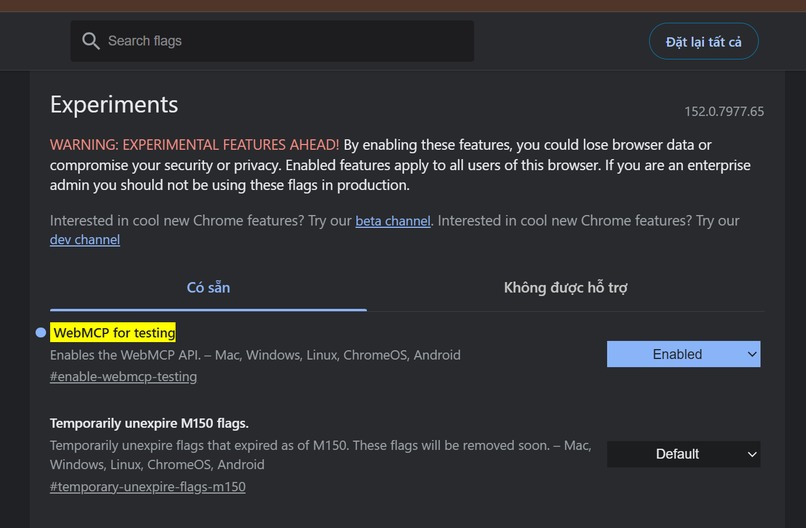This screenshot has height=528, width=806.
Task: Open the WebMCP for testing Enabled dropdown
Action: [x=683, y=354]
